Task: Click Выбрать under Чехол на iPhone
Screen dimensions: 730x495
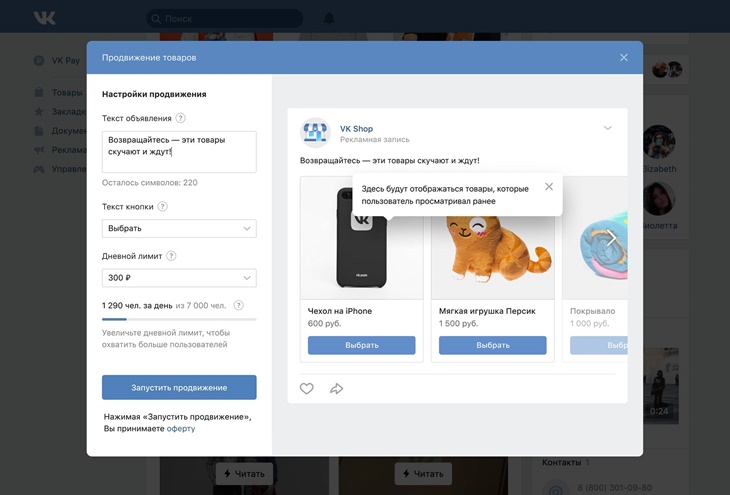Action: click(x=362, y=345)
